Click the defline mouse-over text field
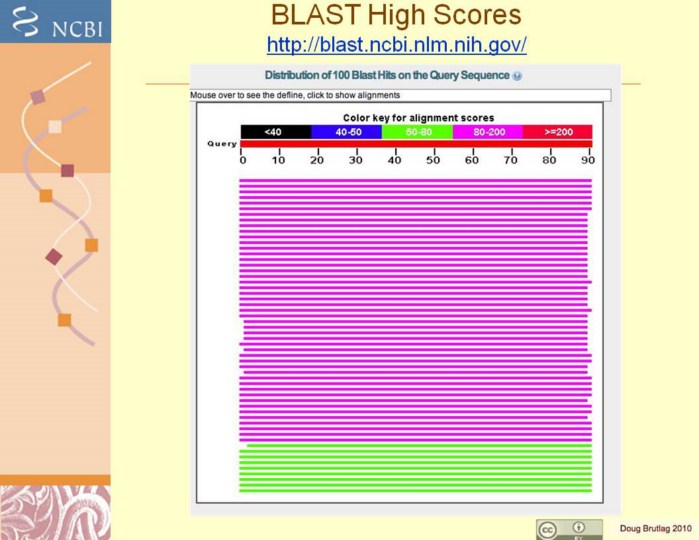 pyautogui.click(x=400, y=95)
